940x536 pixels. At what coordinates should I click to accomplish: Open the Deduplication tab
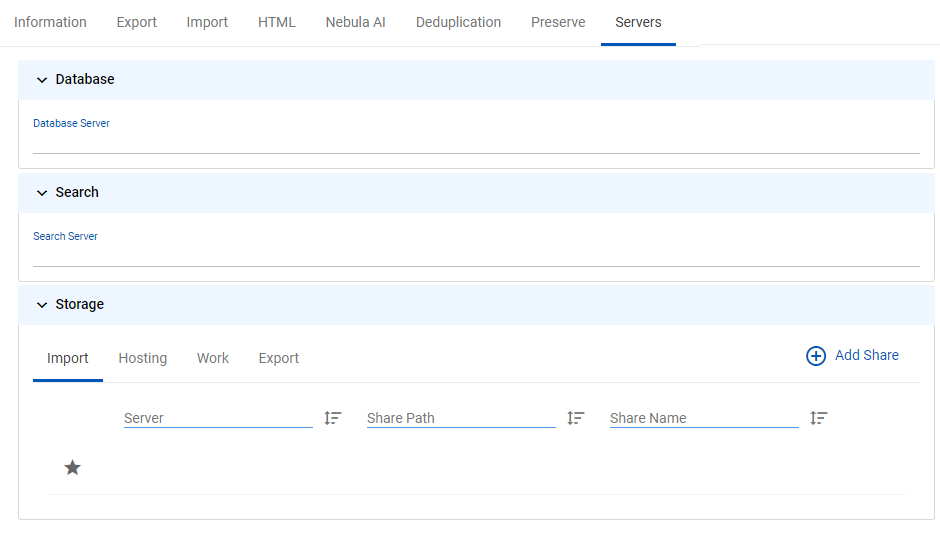459,22
